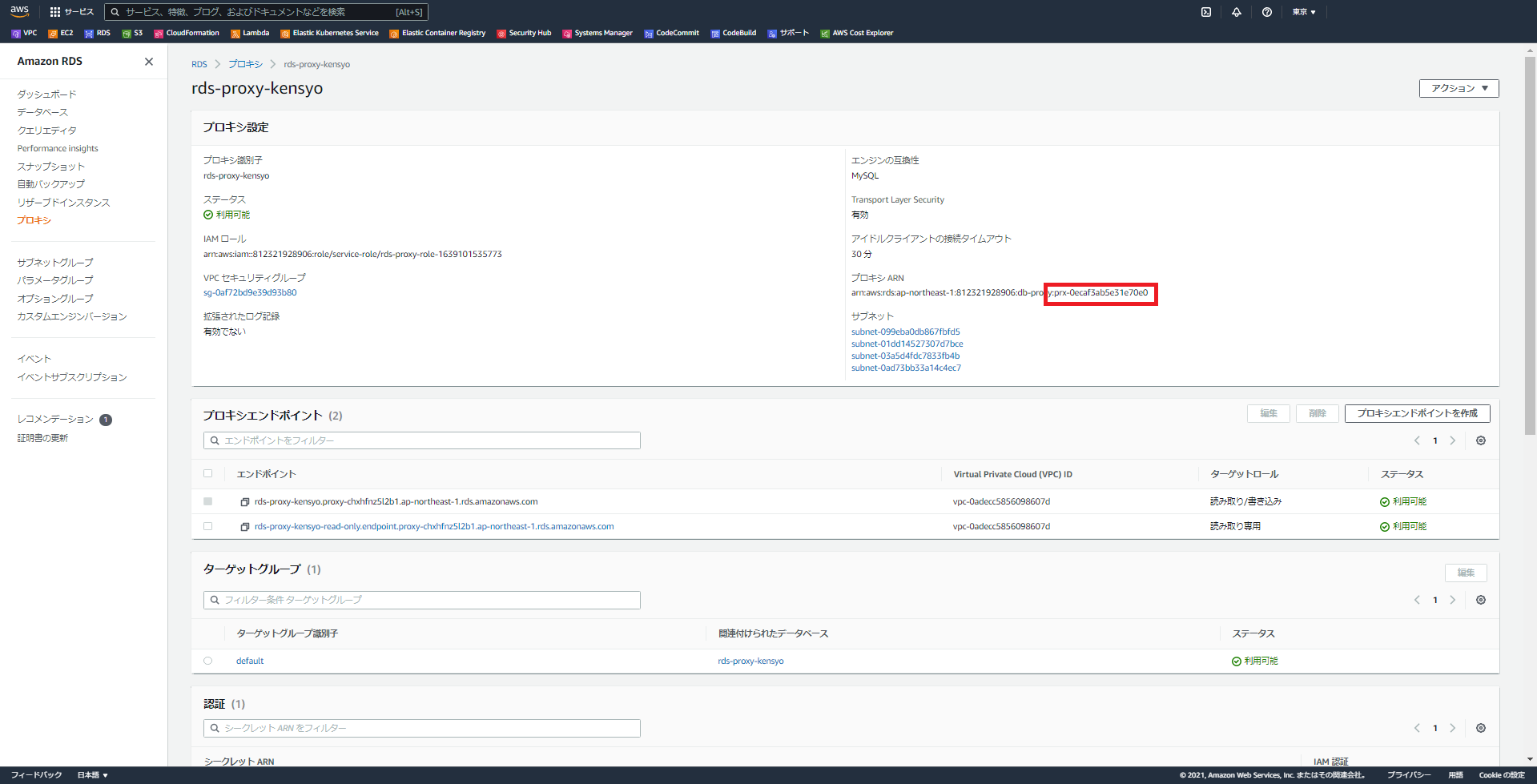This screenshot has width=1537, height=784.
Task: Open the proxy endpoints table settings gear
Action: click(1480, 440)
